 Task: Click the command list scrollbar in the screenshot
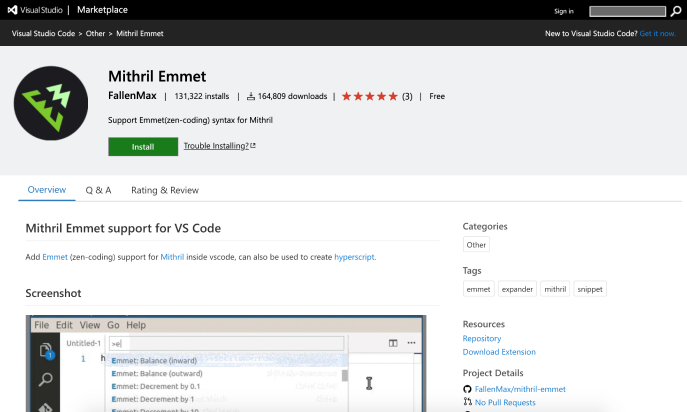[x=345, y=376]
